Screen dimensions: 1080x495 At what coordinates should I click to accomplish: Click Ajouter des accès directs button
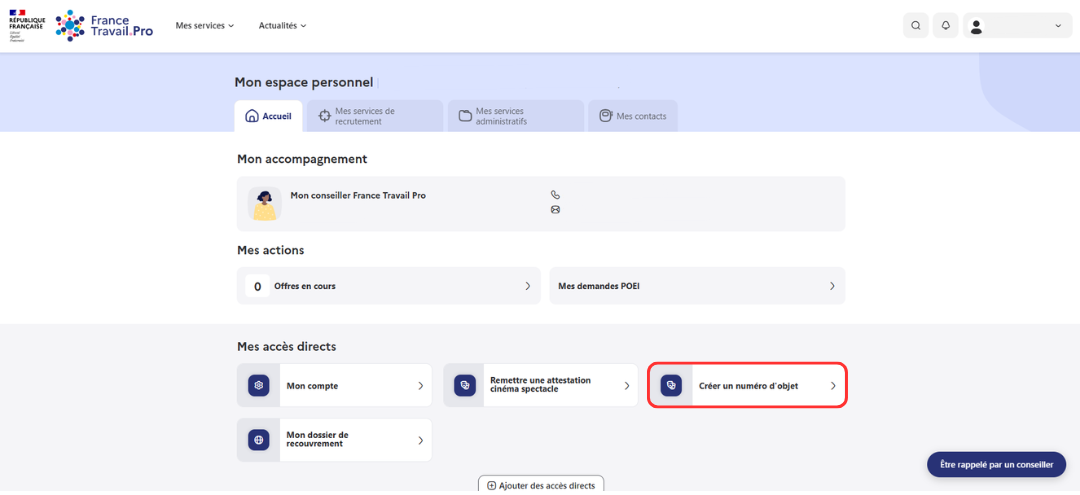click(x=541, y=485)
